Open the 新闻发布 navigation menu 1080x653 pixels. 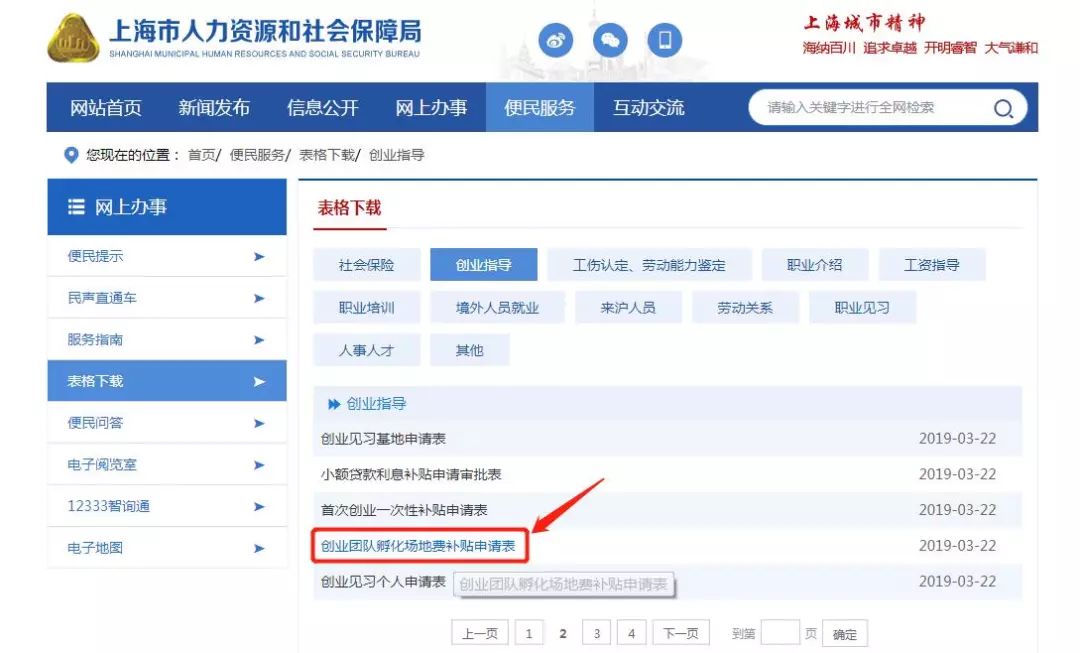(x=214, y=107)
